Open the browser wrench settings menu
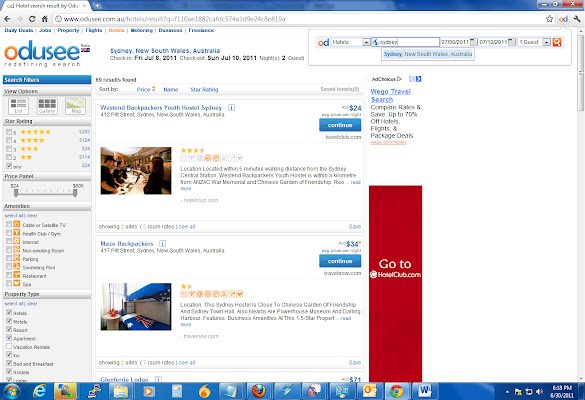Screen dimensions: 585x400 [577, 19]
